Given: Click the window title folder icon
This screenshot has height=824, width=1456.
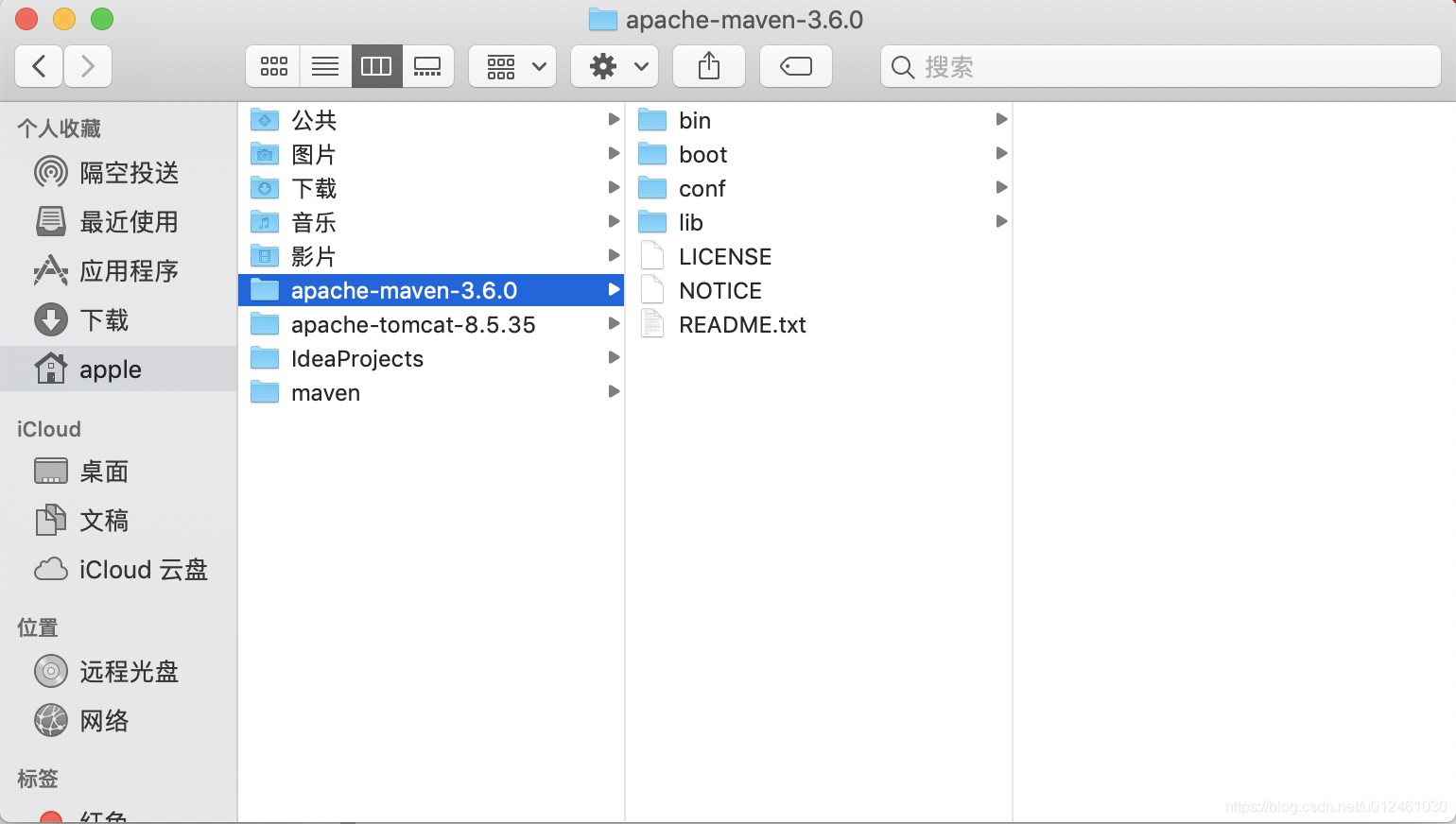Looking at the screenshot, I should click(603, 19).
